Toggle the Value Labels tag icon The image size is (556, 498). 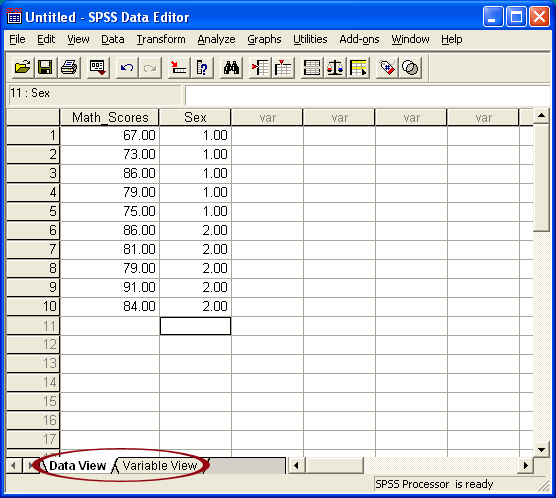(x=387, y=67)
